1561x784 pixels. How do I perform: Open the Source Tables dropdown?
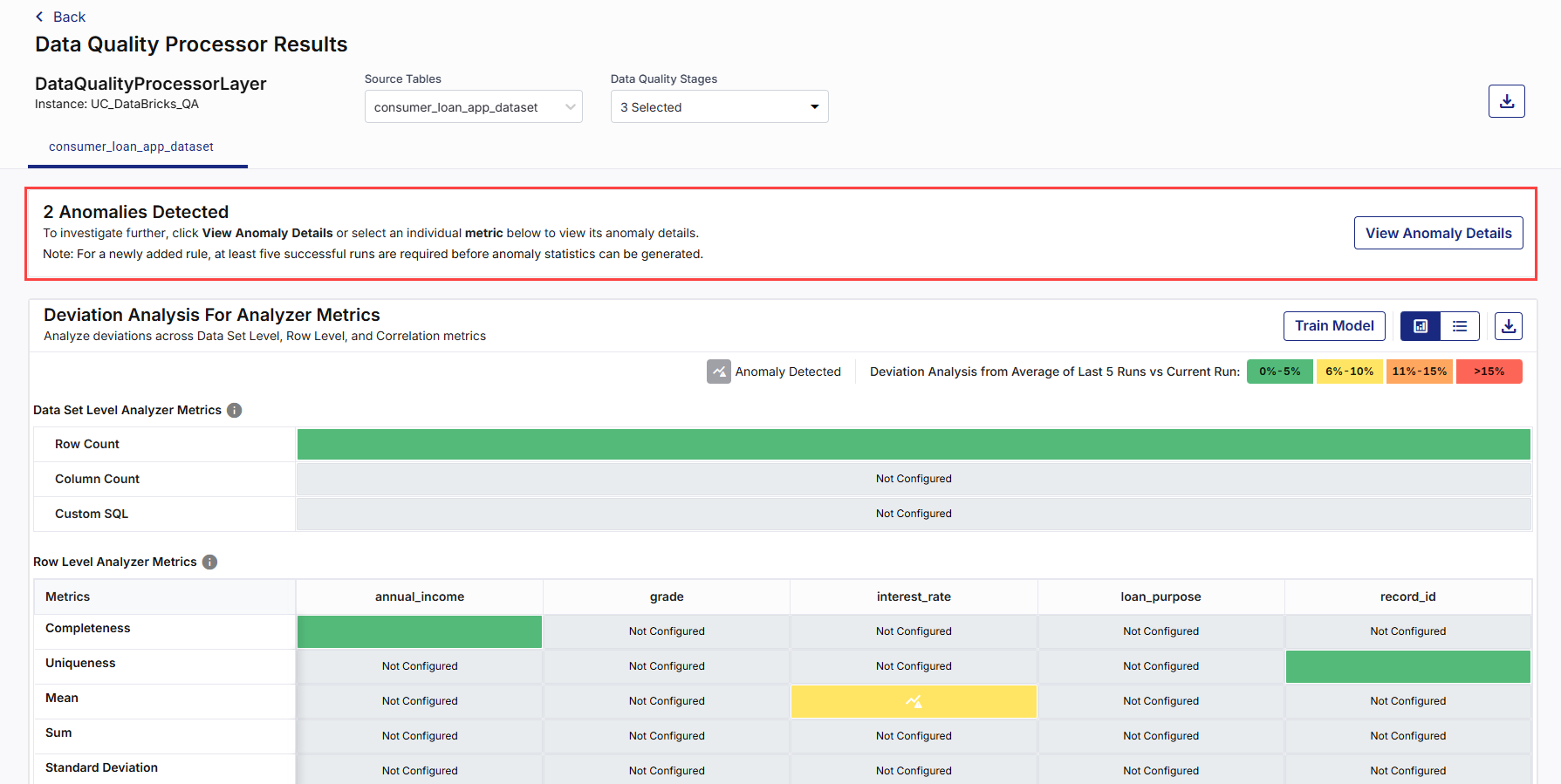click(473, 106)
